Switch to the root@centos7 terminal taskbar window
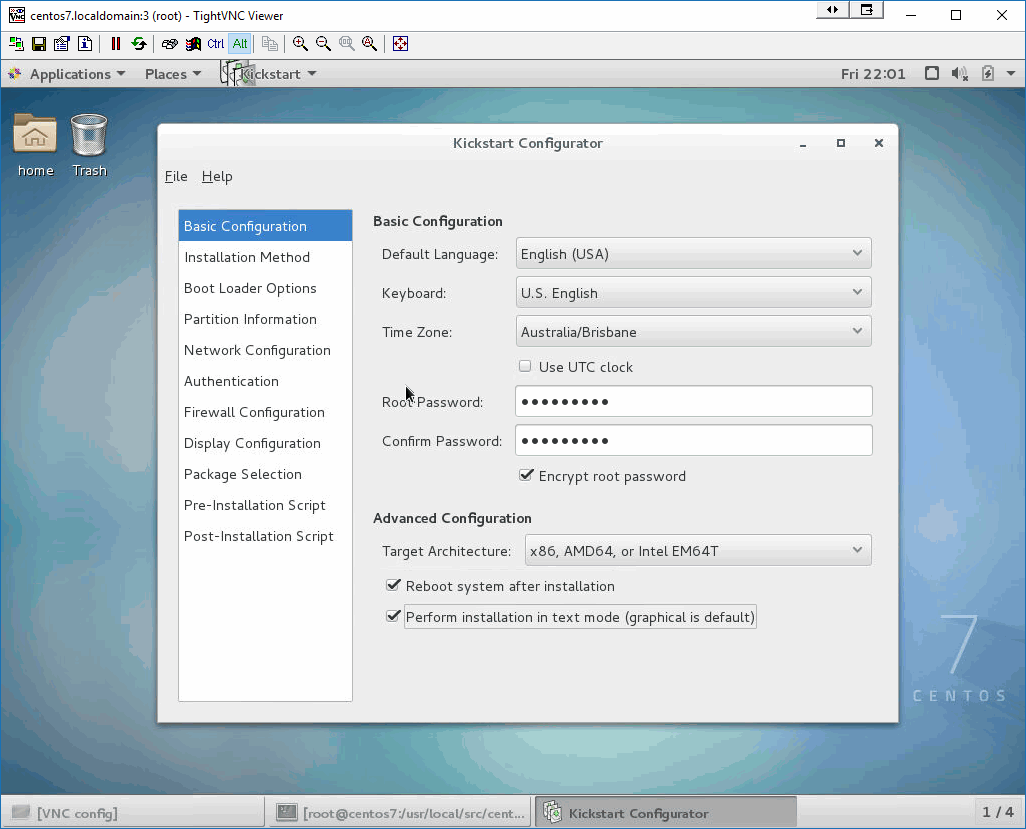Viewport: 1026px width, 829px height. click(x=400, y=813)
